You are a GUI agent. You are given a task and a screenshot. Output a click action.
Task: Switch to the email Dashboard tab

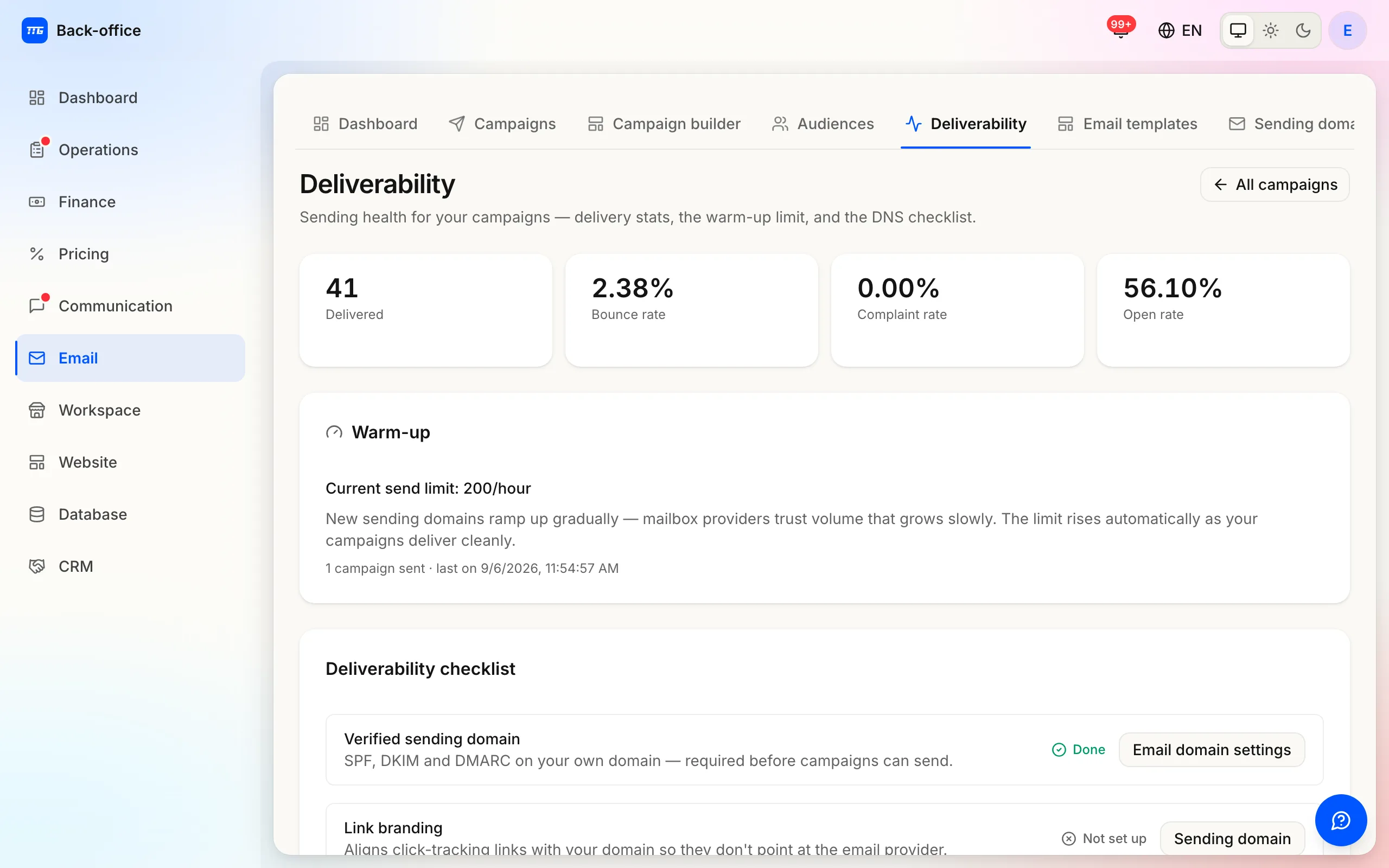point(365,124)
